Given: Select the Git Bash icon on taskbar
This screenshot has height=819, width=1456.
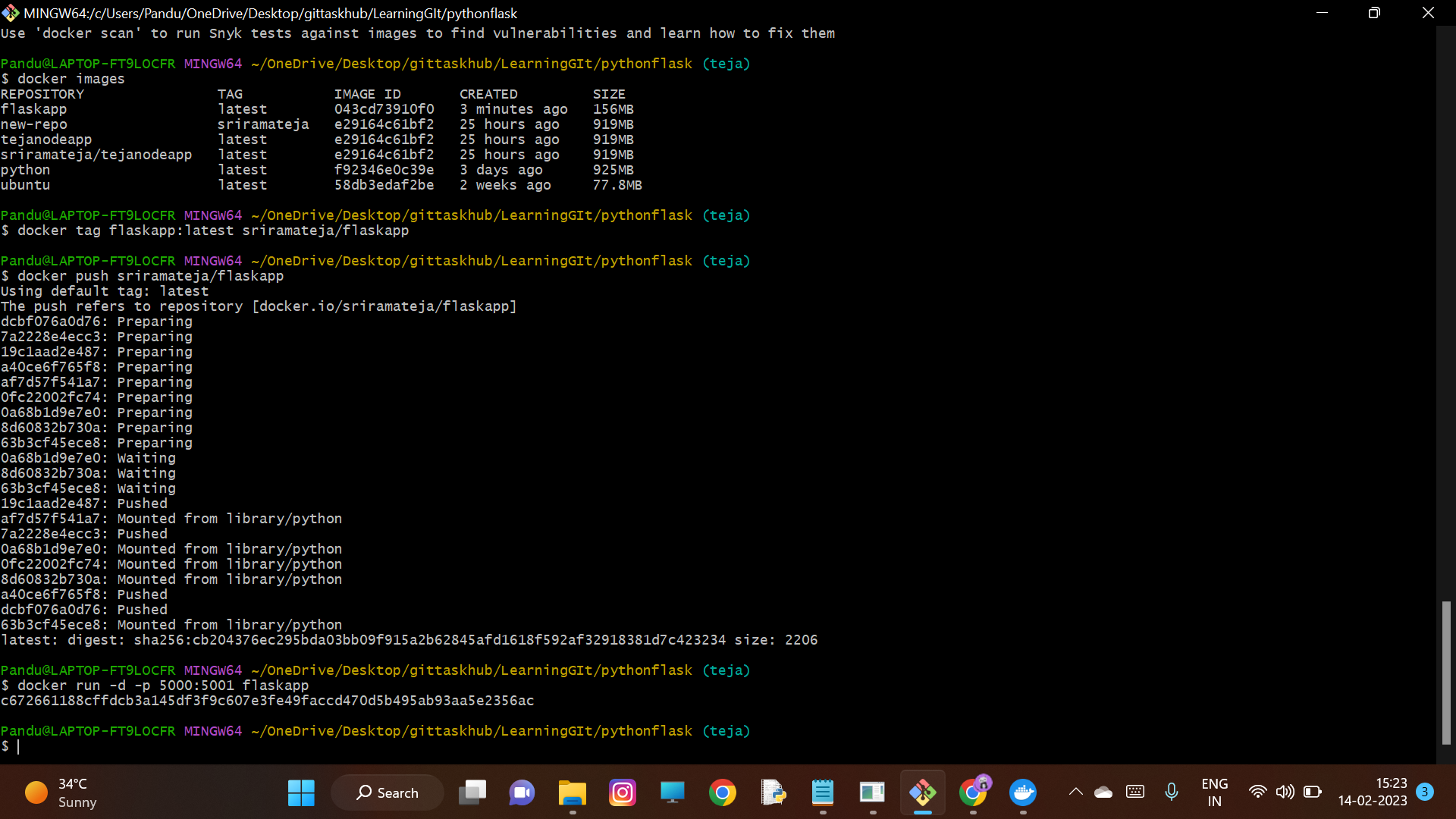Looking at the screenshot, I should point(924,792).
